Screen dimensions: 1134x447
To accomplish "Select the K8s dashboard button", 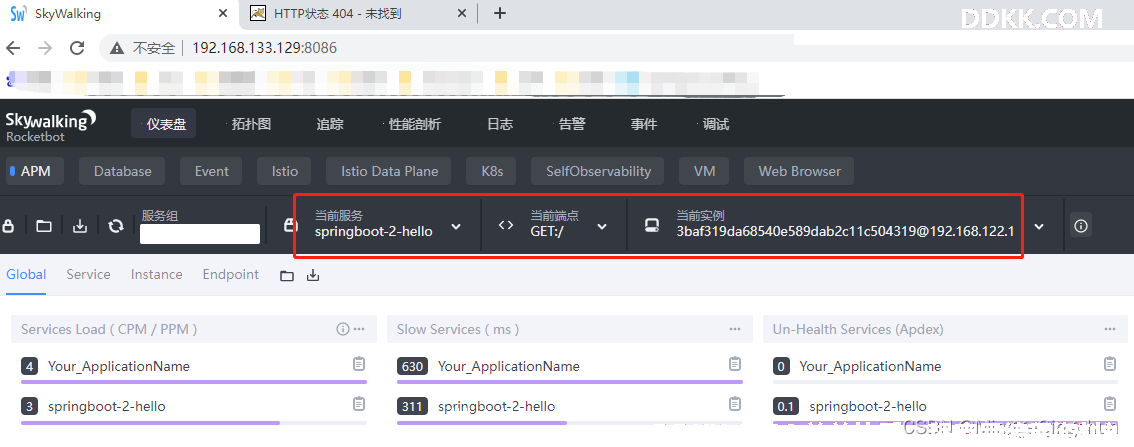I will coord(492,171).
